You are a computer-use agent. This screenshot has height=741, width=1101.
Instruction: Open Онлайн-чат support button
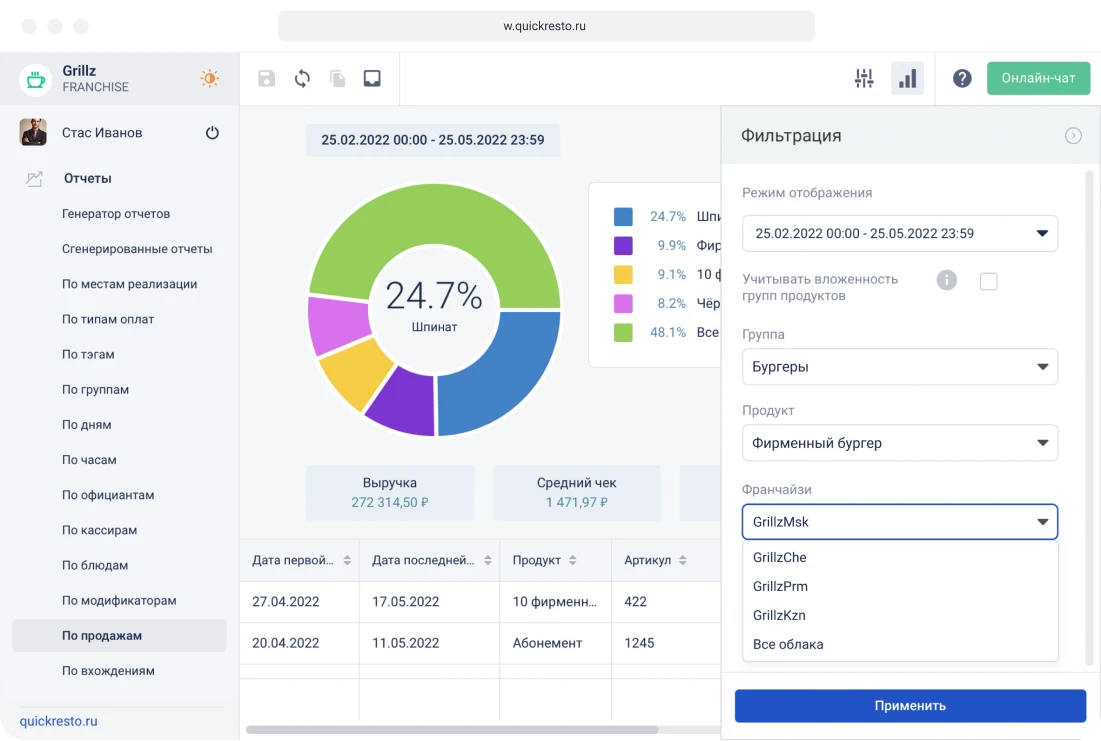[1038, 79]
